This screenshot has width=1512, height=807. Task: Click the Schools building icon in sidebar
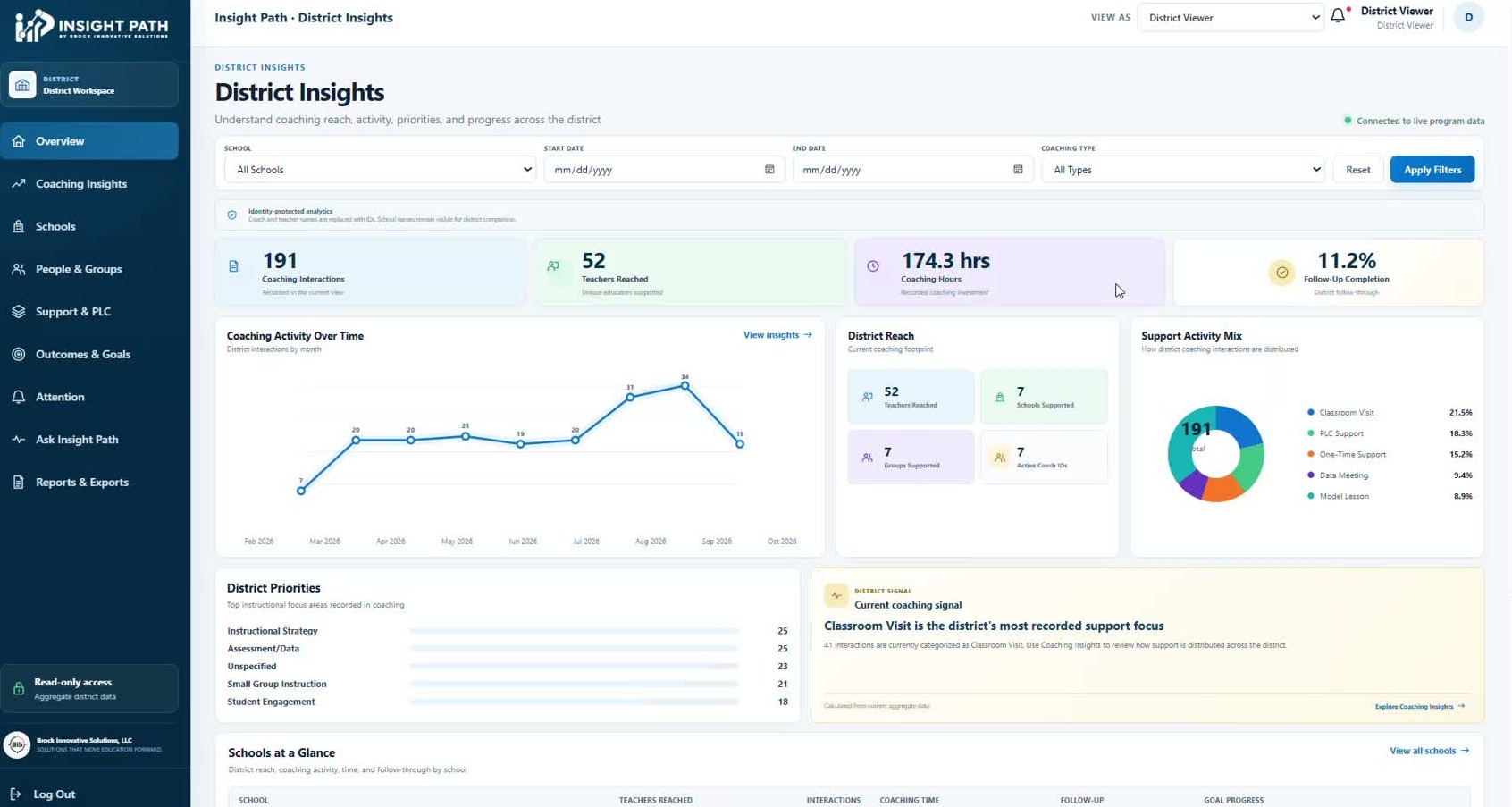point(19,227)
